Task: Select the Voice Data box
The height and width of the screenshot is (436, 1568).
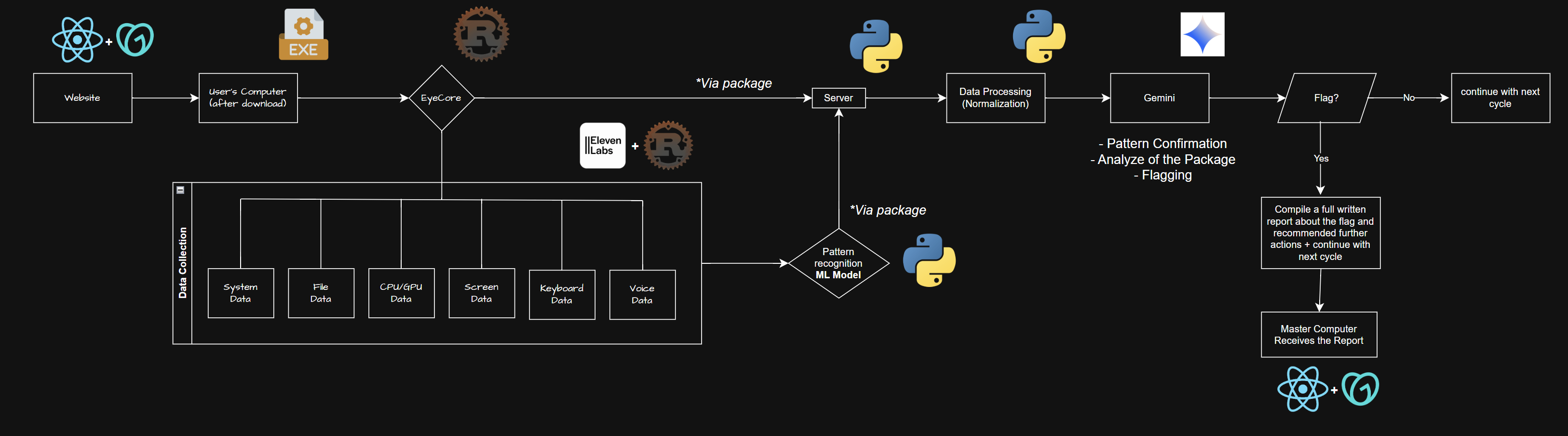Action: 643,295
